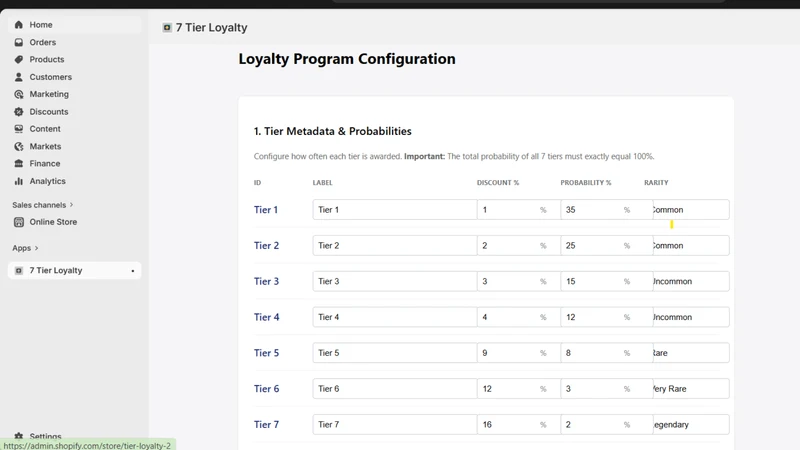Screen dimensions: 800x450
Task: Edit Tier 5 discount field showing 9
Action: [x=518, y=353]
